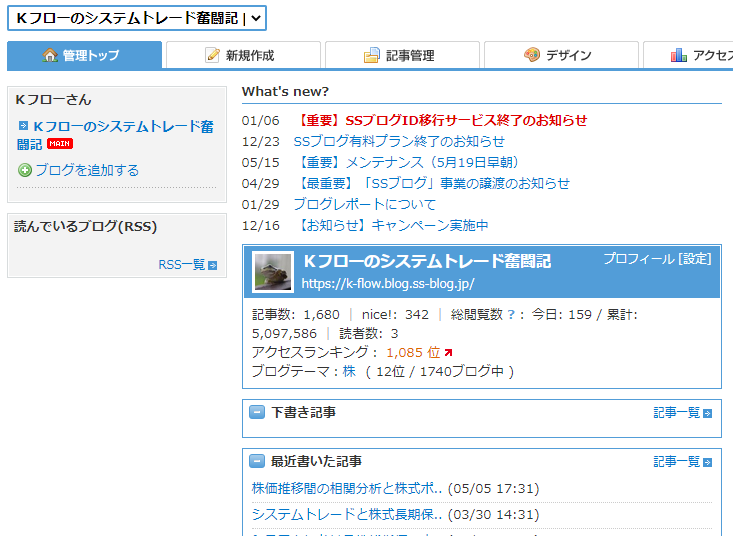Image resolution: width=733 pixels, height=536 pixels.
Task: Open article 株価推移間の相関分析と株式ポ..
Action: pos(347,489)
